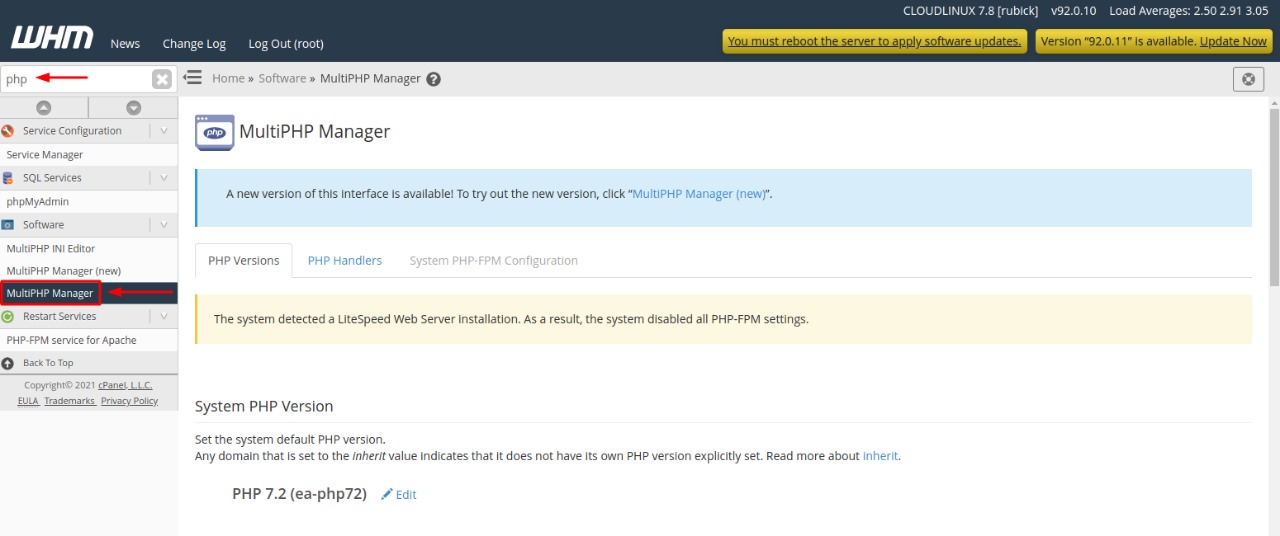Image resolution: width=1280 pixels, height=536 pixels.
Task: Go to Home breadcrumb
Action: pos(228,79)
